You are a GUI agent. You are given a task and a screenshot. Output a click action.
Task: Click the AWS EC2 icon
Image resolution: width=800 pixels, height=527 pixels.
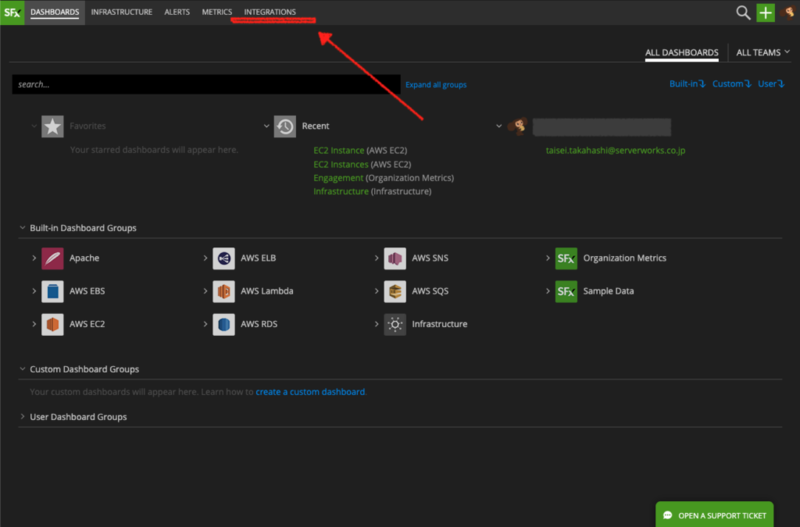(53, 324)
